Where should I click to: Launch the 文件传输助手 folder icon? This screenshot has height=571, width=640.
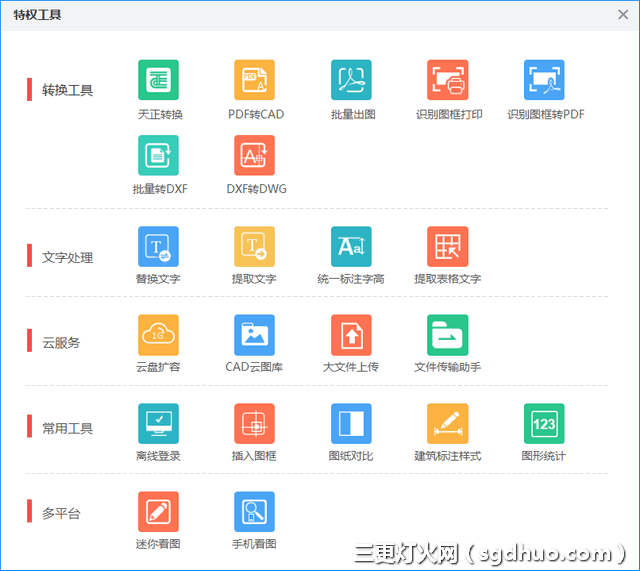pos(447,335)
